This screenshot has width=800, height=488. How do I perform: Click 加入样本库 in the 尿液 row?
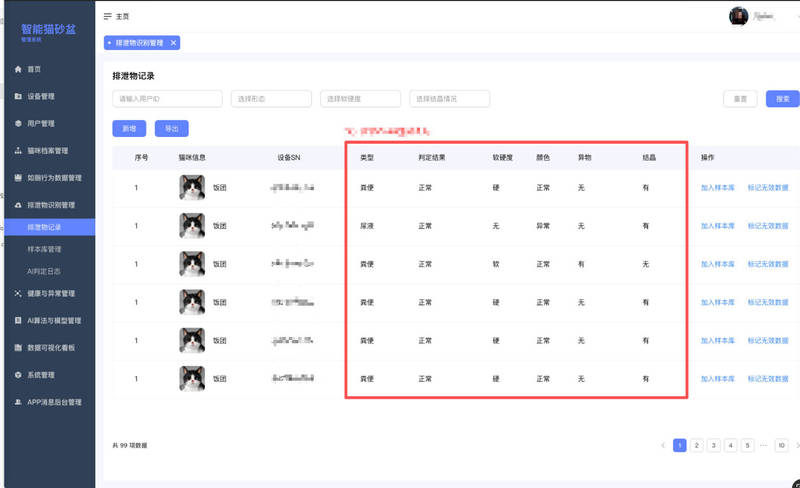(x=717, y=226)
